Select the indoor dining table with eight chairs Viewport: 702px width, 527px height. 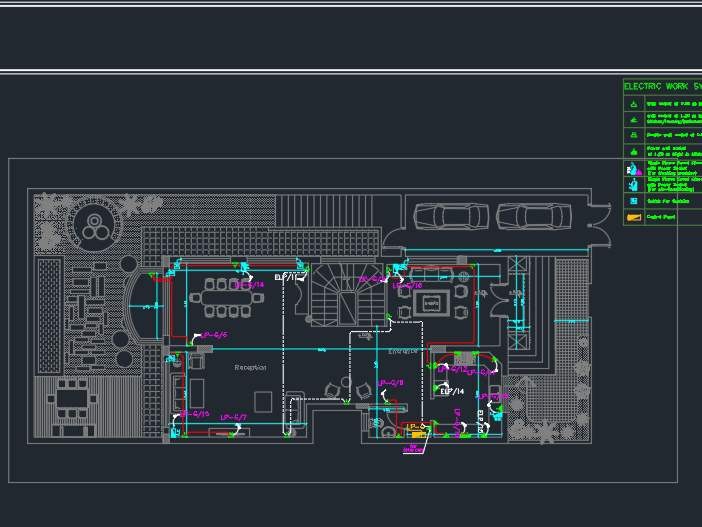pos(227,298)
